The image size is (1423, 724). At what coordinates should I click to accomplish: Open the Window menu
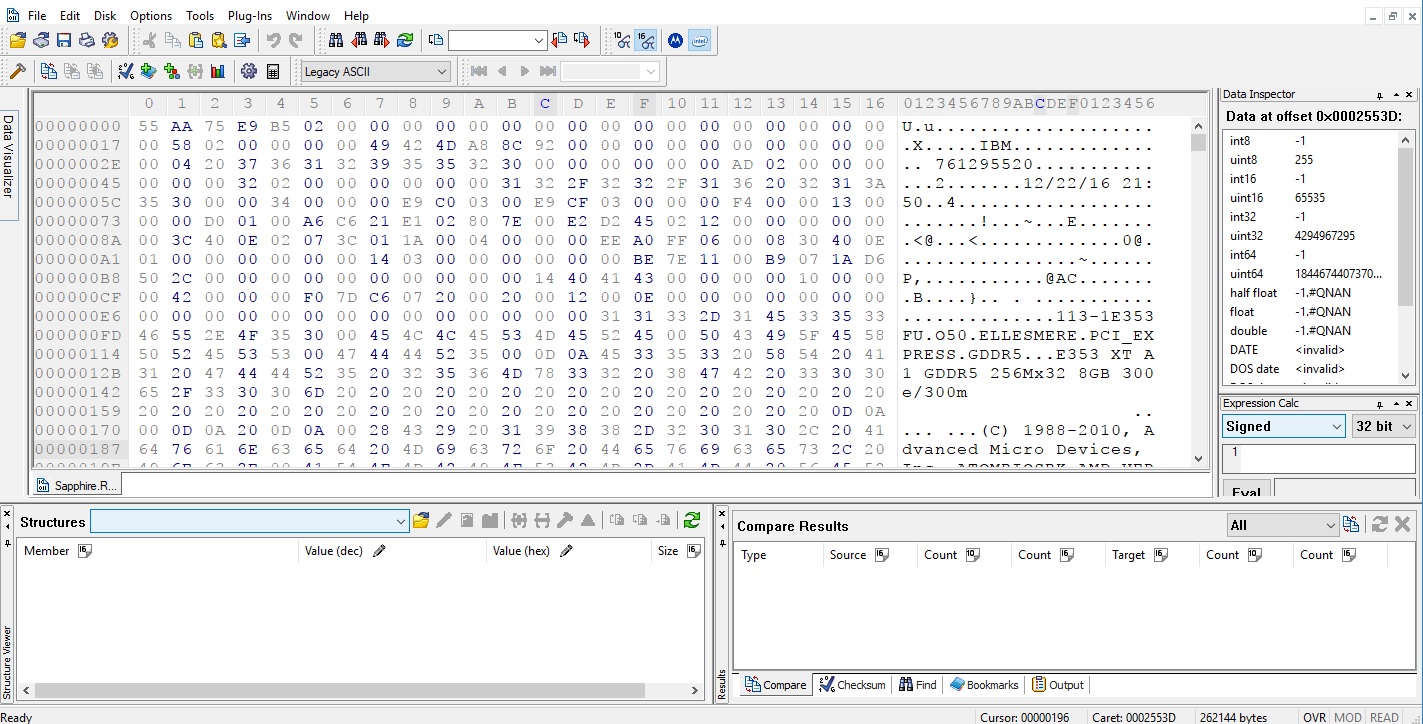pyautogui.click(x=308, y=16)
